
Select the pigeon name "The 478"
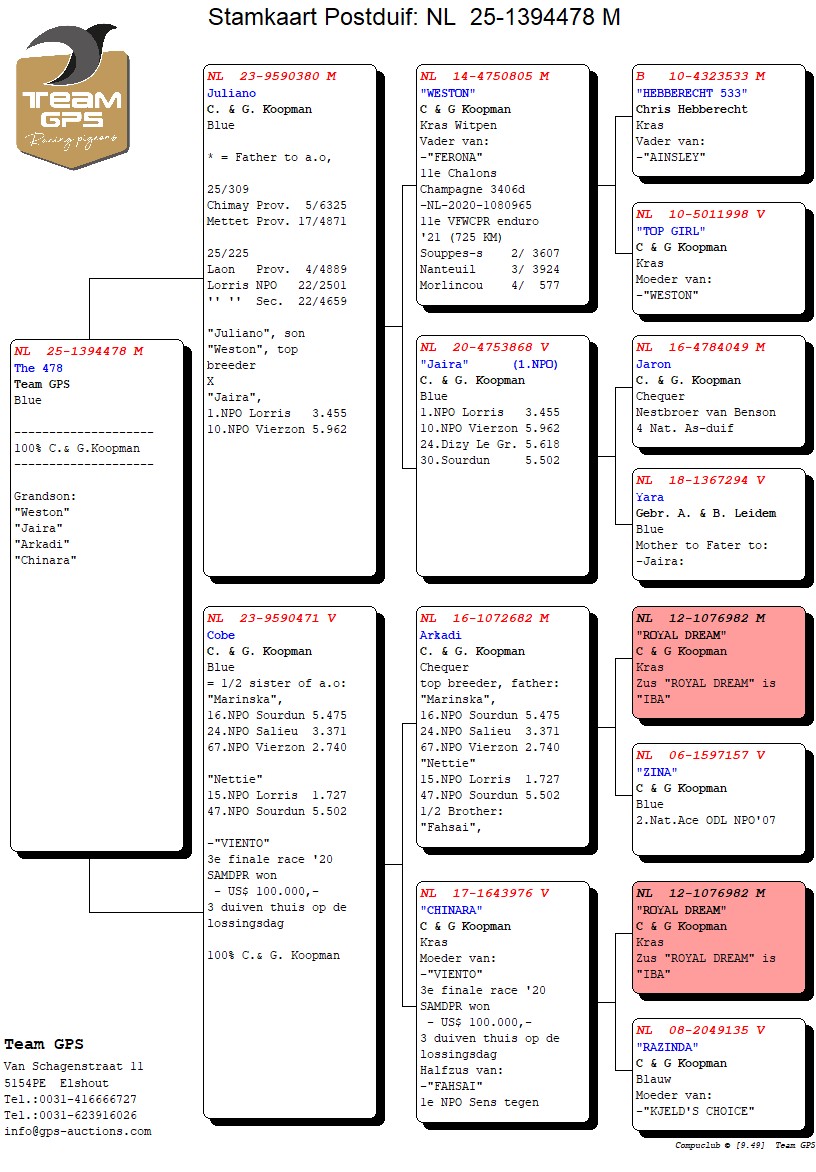coord(38,368)
